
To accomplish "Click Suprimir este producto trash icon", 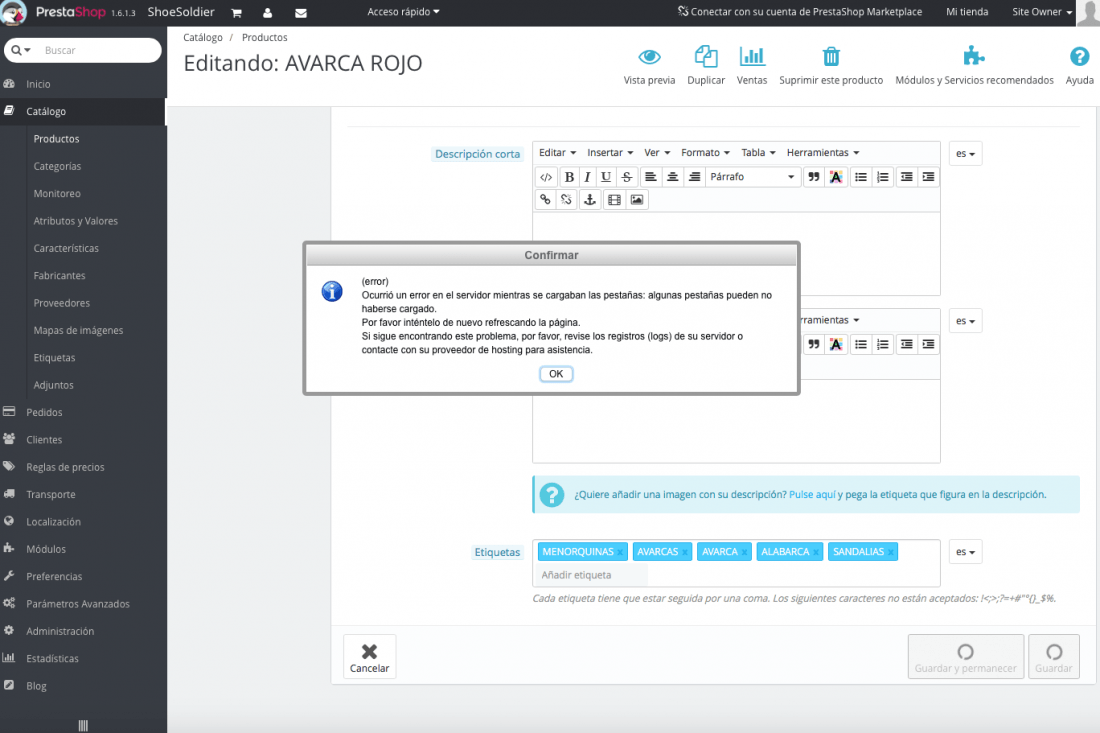I will pos(831,67).
